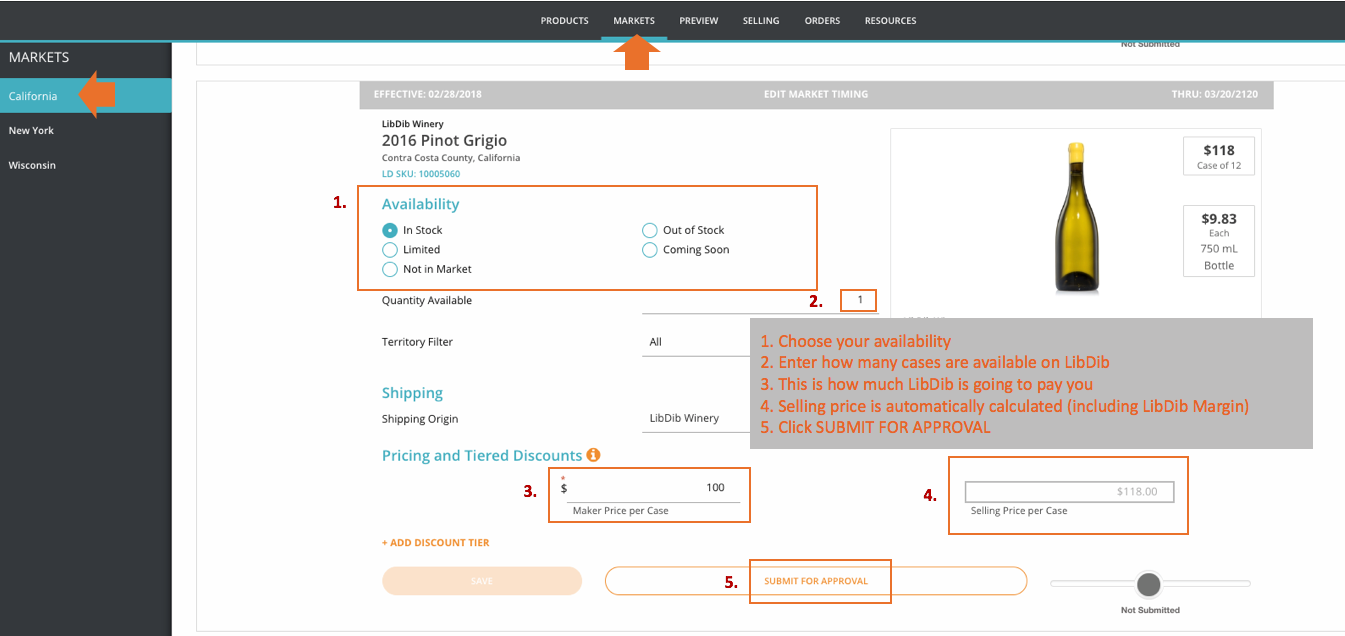This screenshot has height=636, width=1345.
Task: Click Contra Costa County, California text
Action: tap(451, 158)
